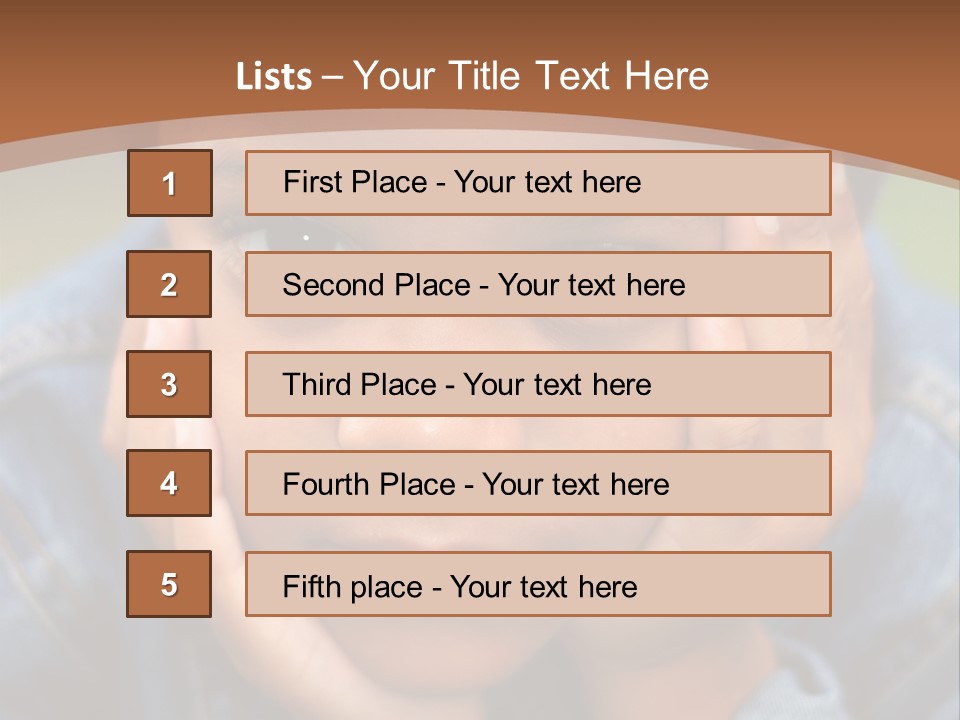The image size is (960, 720).
Task: Click blurred photo background below the fifth bar
Action: pos(480,665)
